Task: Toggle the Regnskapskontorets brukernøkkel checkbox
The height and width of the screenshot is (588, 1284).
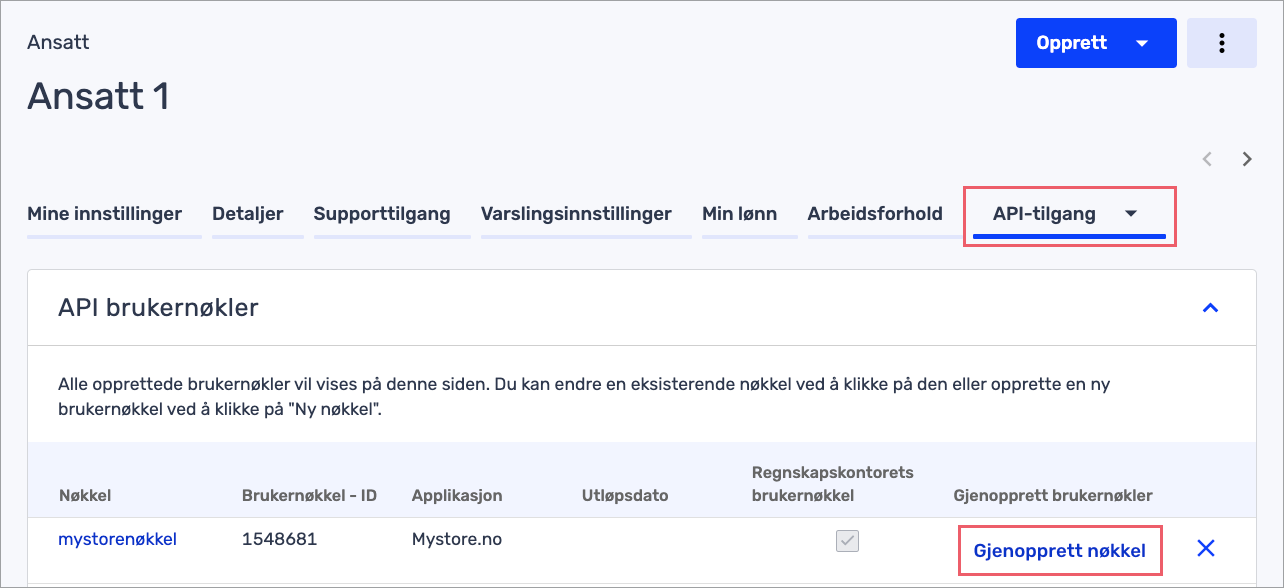Action: click(848, 541)
